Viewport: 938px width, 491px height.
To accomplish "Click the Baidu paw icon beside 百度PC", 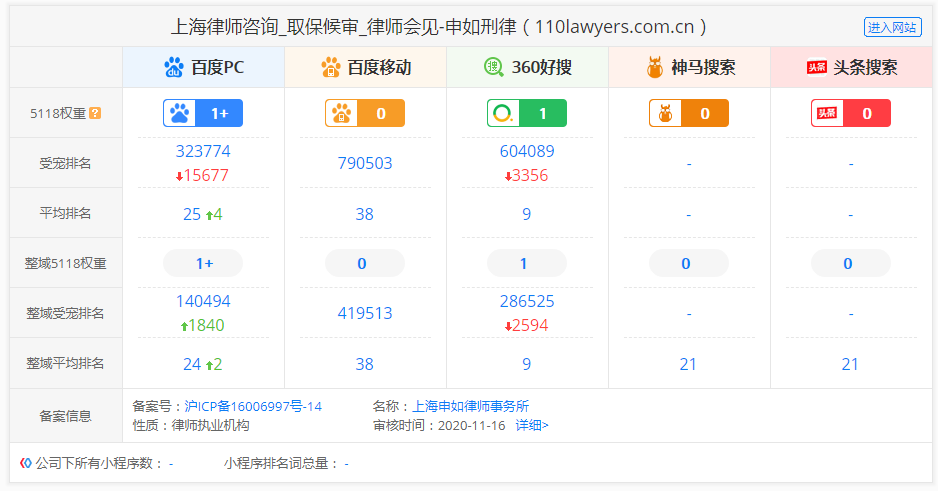I will [174, 67].
